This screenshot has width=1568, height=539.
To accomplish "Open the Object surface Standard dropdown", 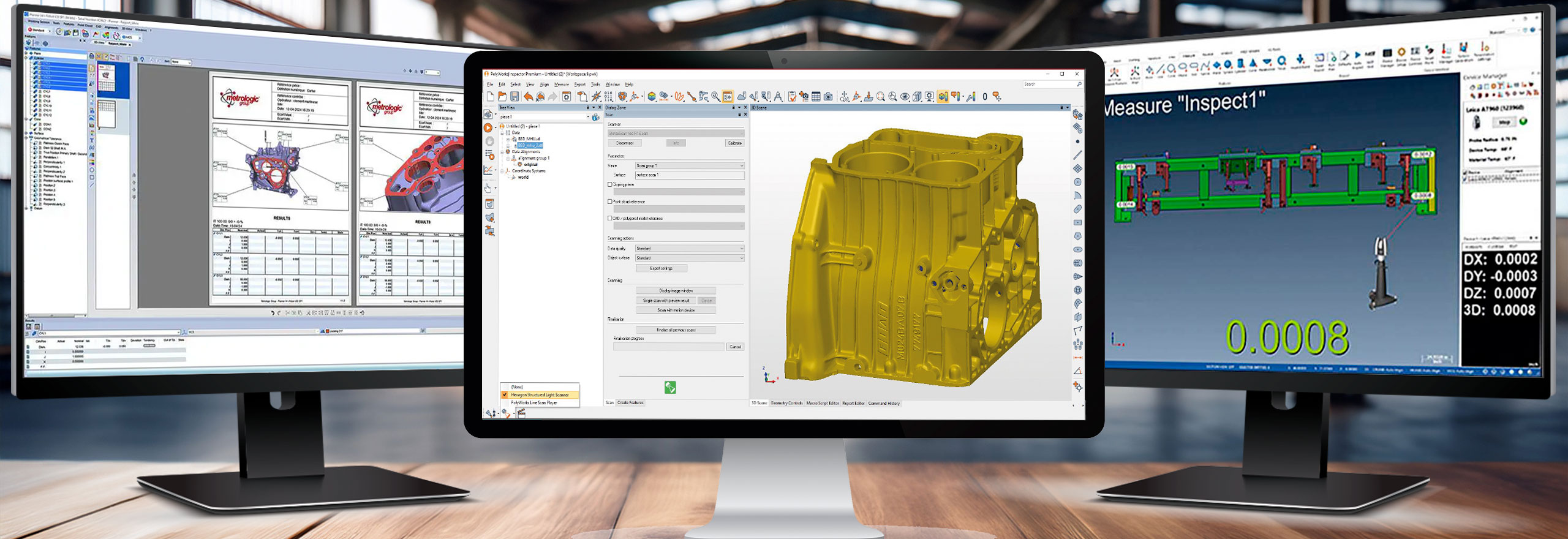I will click(x=690, y=258).
